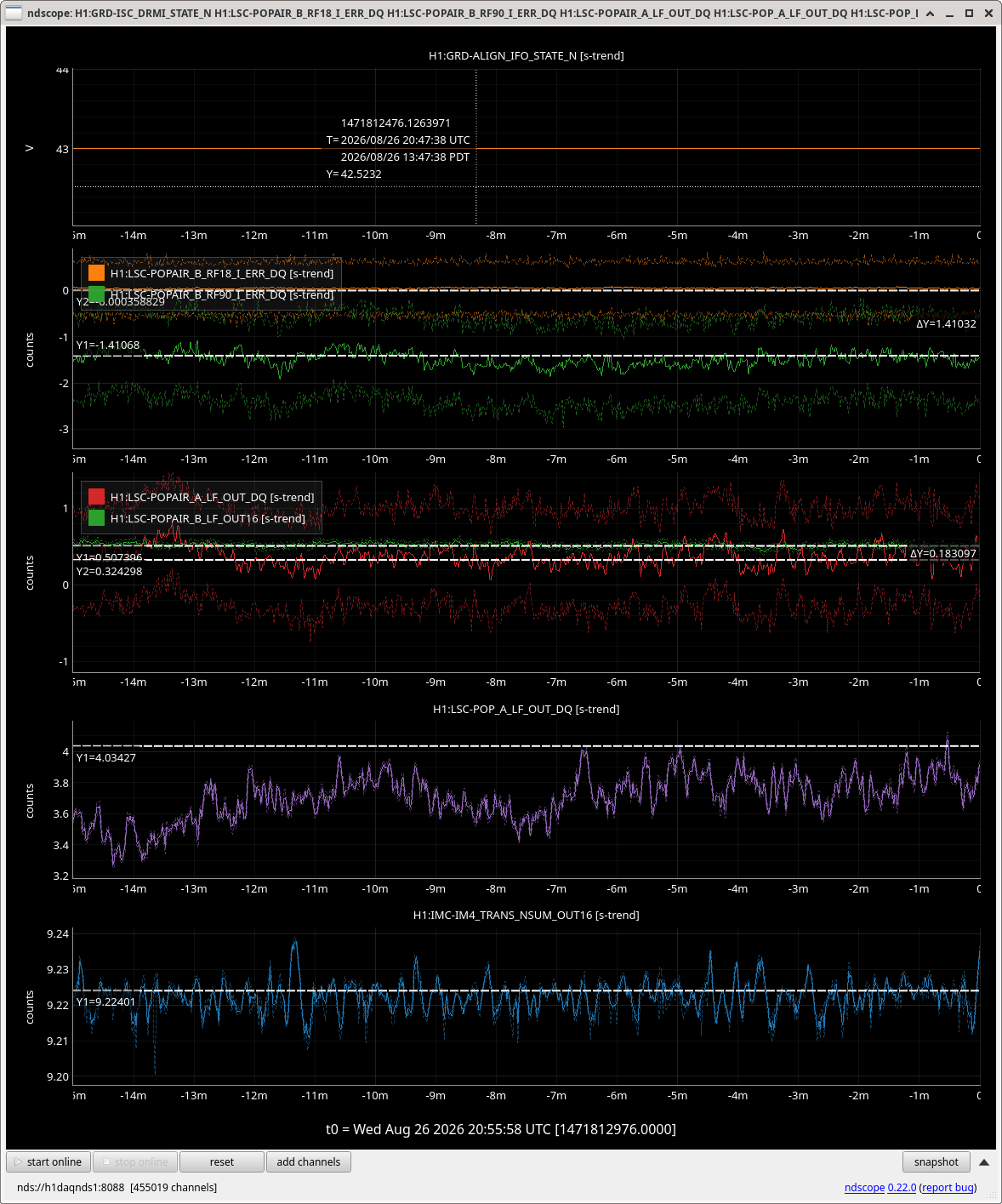The height and width of the screenshot is (1204, 1002).
Task: Take a snapshot of the plots
Action: point(936,1161)
